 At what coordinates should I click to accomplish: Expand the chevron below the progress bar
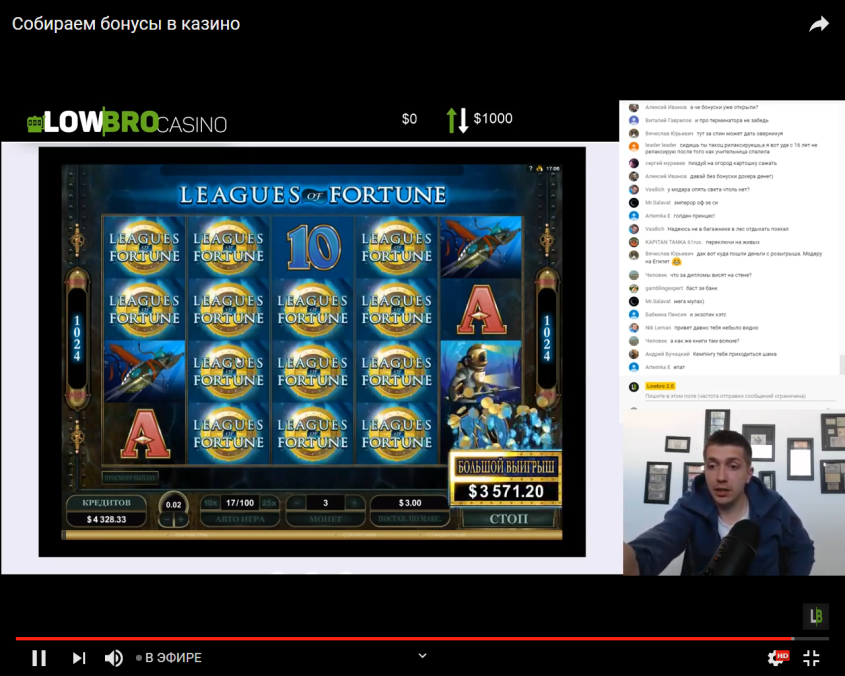(422, 656)
